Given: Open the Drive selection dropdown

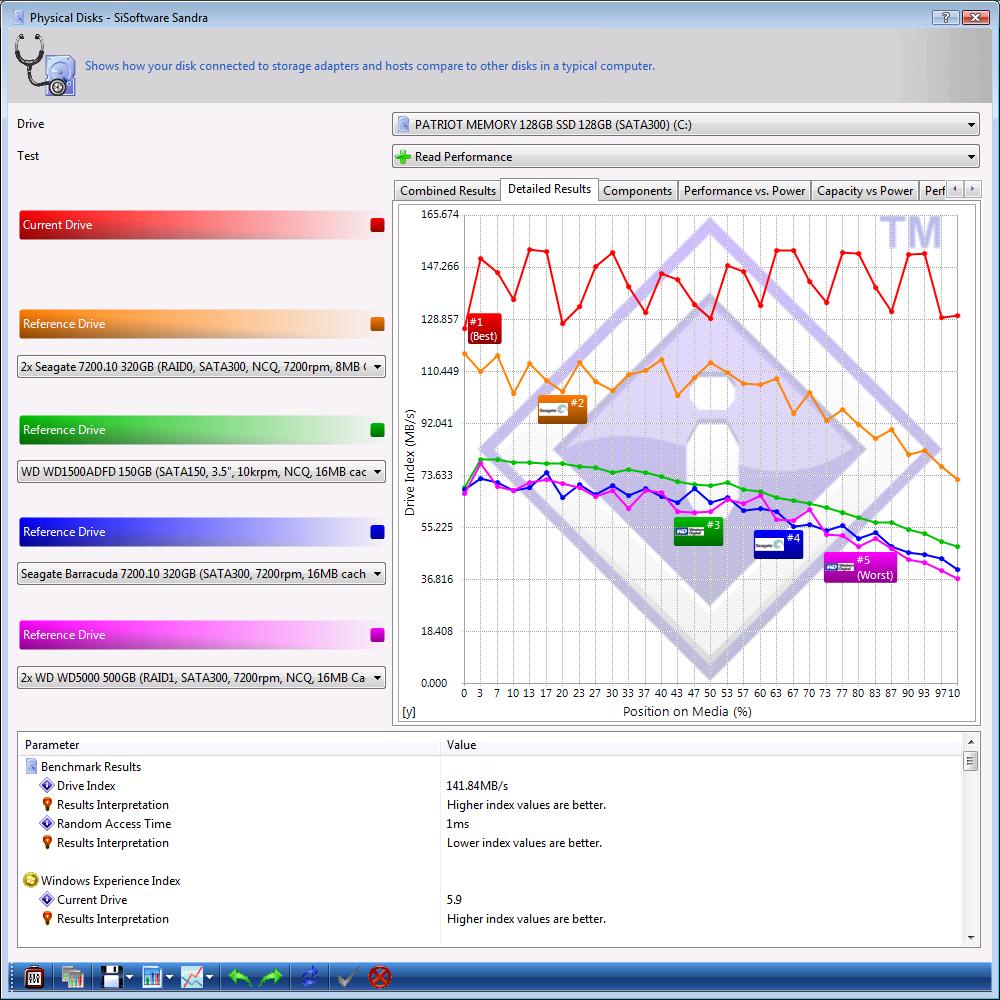Looking at the screenshot, I should pyautogui.click(x=686, y=124).
